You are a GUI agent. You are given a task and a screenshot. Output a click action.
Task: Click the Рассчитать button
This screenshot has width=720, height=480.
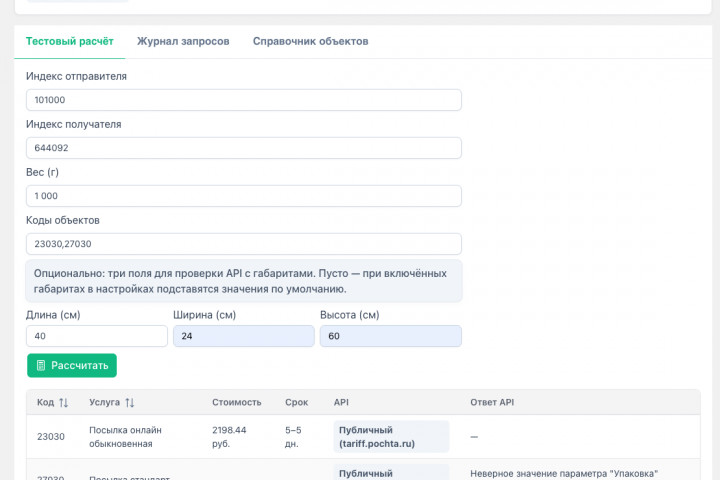[x=72, y=366]
